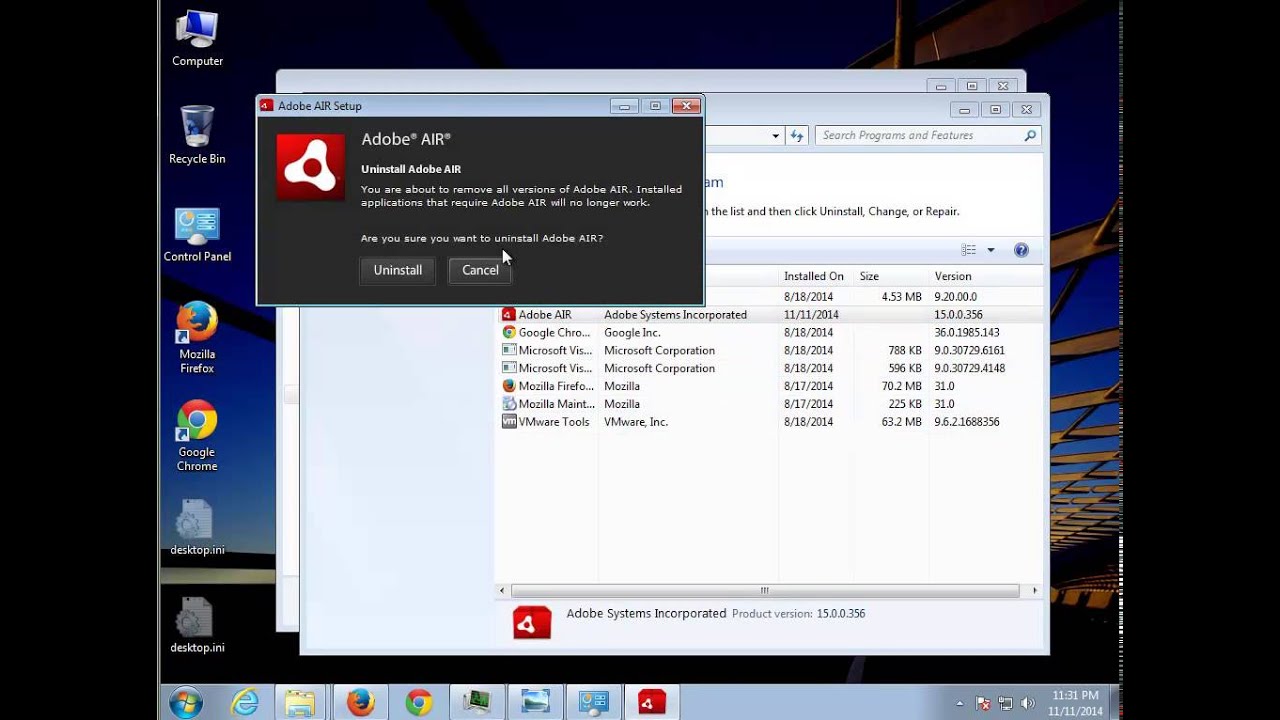Show hidden tray icons arrow
The height and width of the screenshot is (720, 1280).
(x=960, y=703)
